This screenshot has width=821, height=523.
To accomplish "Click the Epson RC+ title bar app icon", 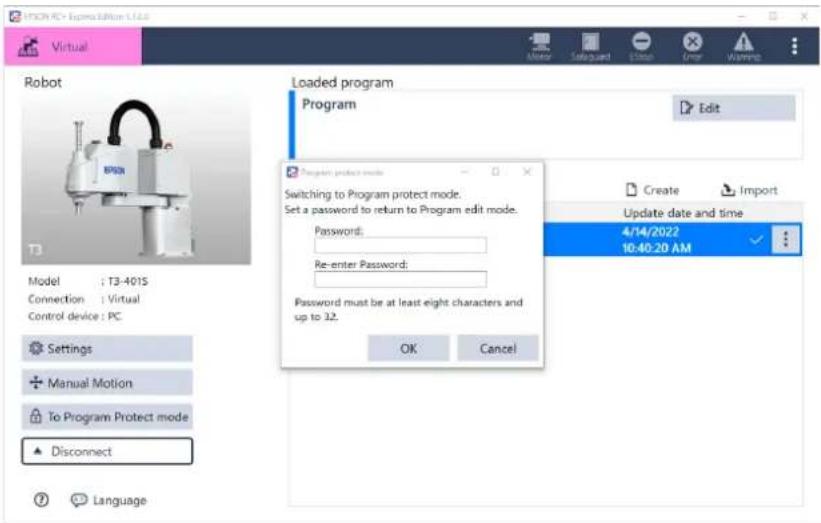I will tap(15, 17).
